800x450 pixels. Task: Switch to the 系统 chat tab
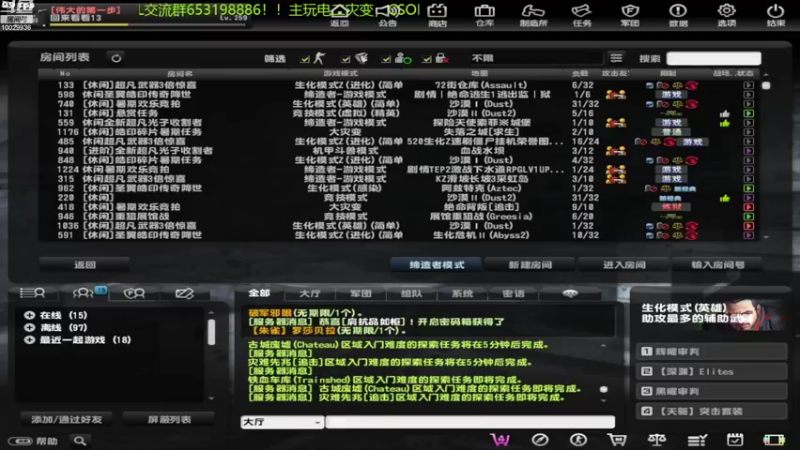pos(462,293)
